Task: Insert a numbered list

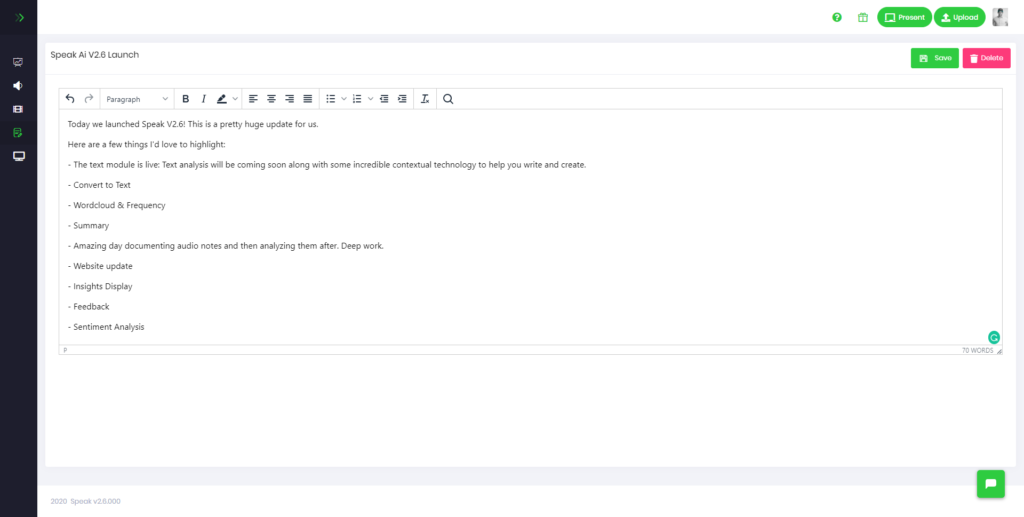Action: coord(357,99)
